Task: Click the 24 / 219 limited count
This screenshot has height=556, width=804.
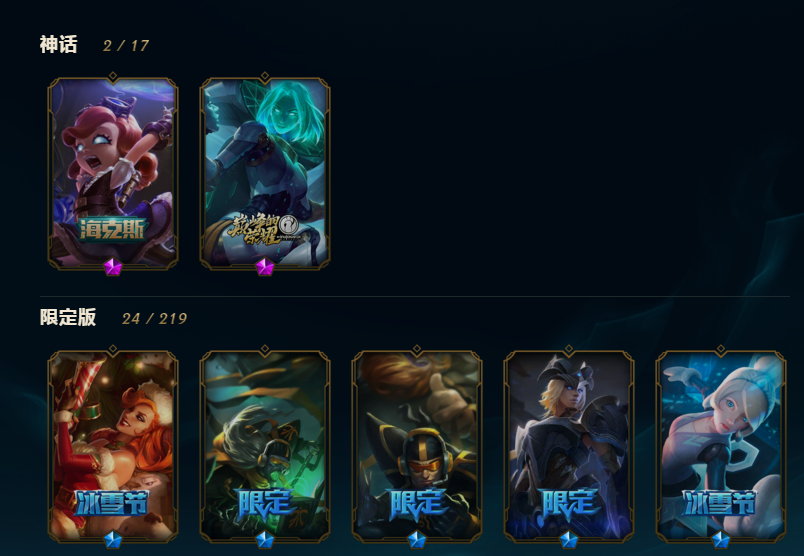Action: coord(154,319)
